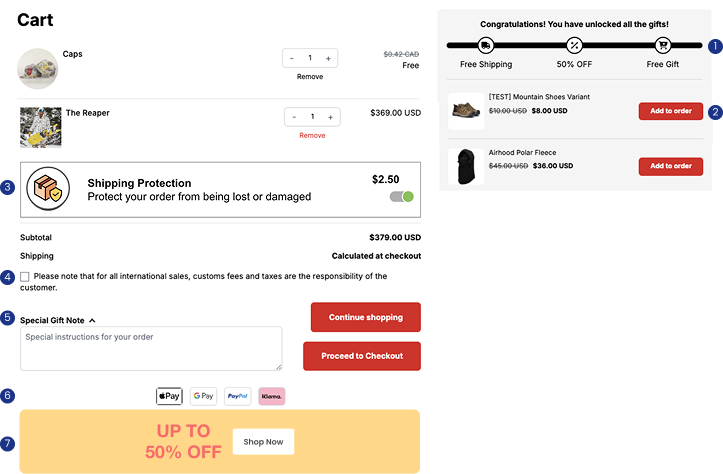Click the Free Gift cart icon
723x474 pixels.
pyautogui.click(x=663, y=45)
